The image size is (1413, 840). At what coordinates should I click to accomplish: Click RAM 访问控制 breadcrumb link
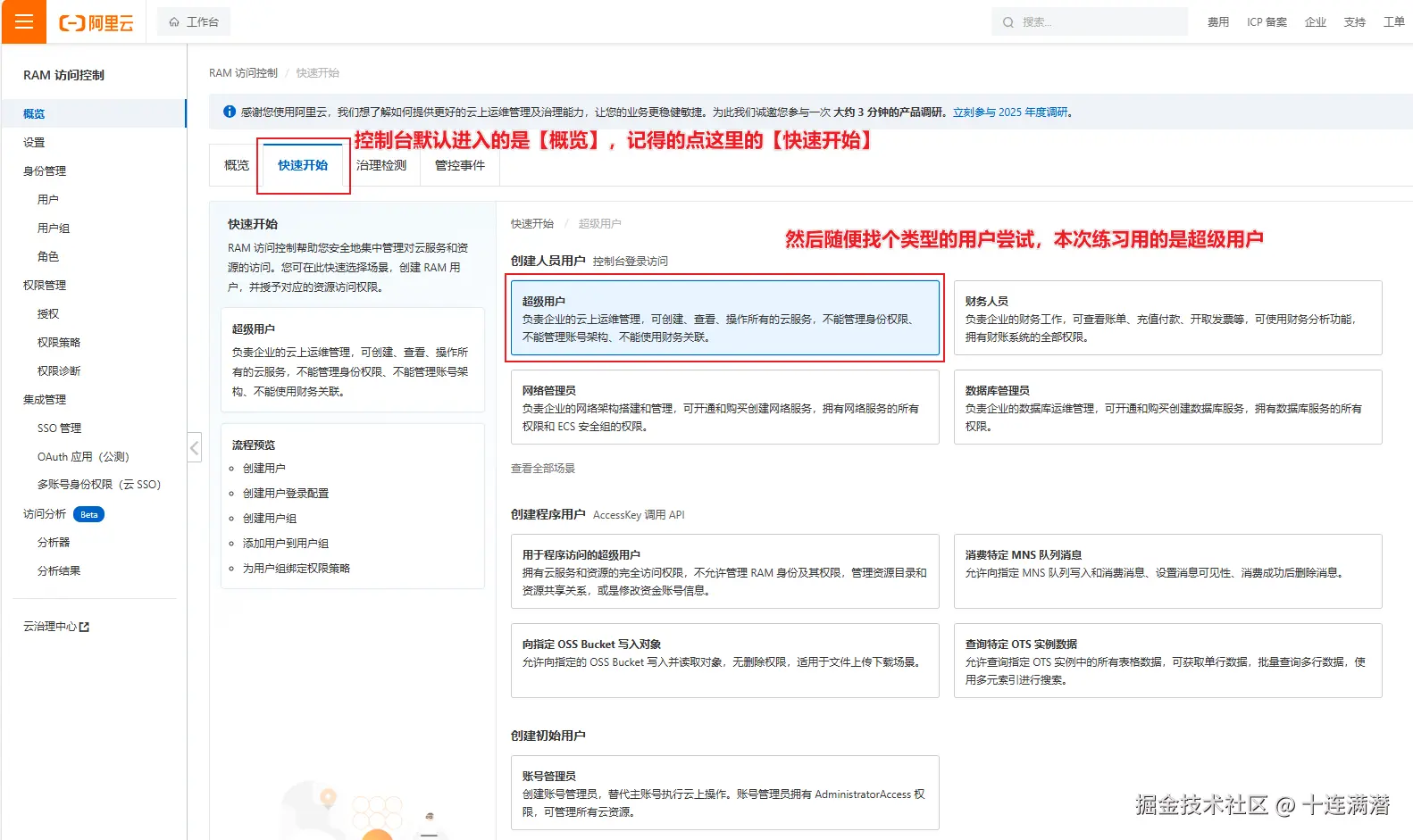[243, 73]
